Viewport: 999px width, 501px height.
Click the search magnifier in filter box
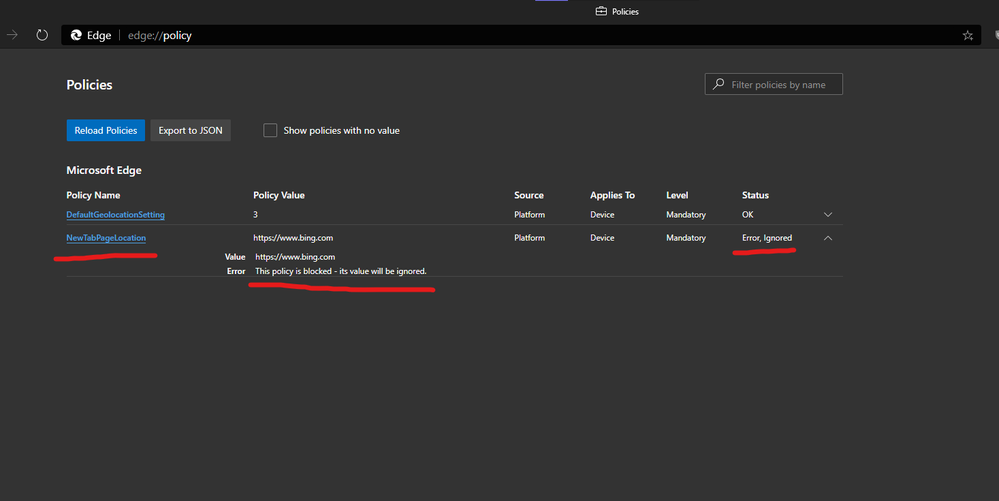click(719, 84)
